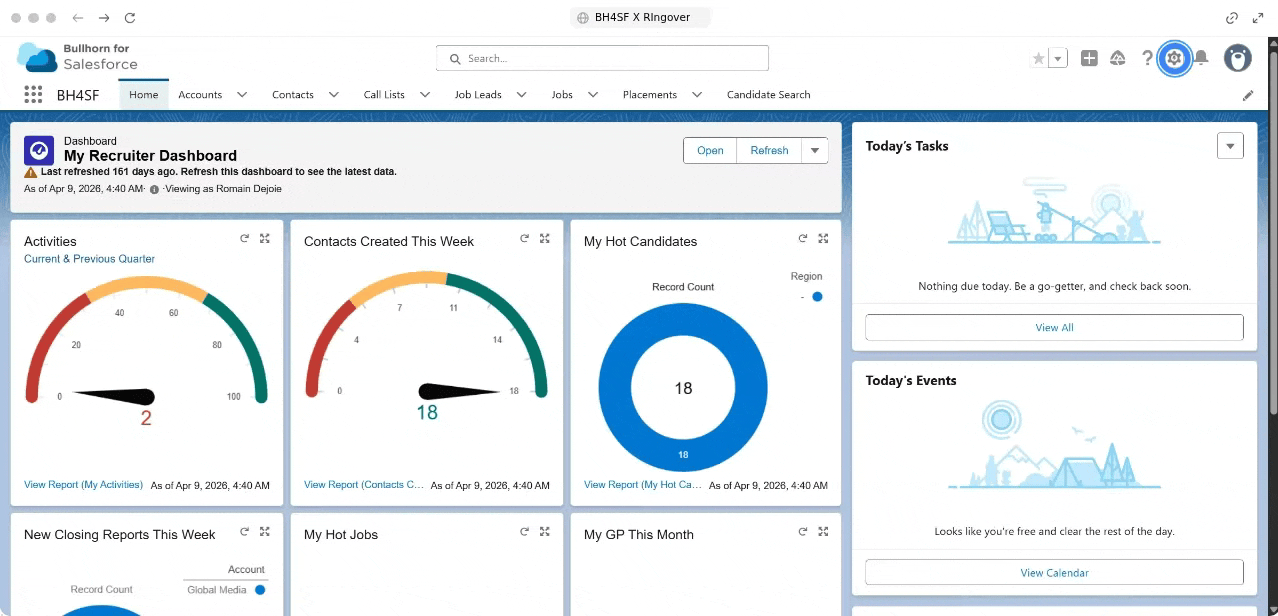Viewport: 1278px width, 616px height.
Task: Open the Call Lists tab
Action: (x=384, y=95)
